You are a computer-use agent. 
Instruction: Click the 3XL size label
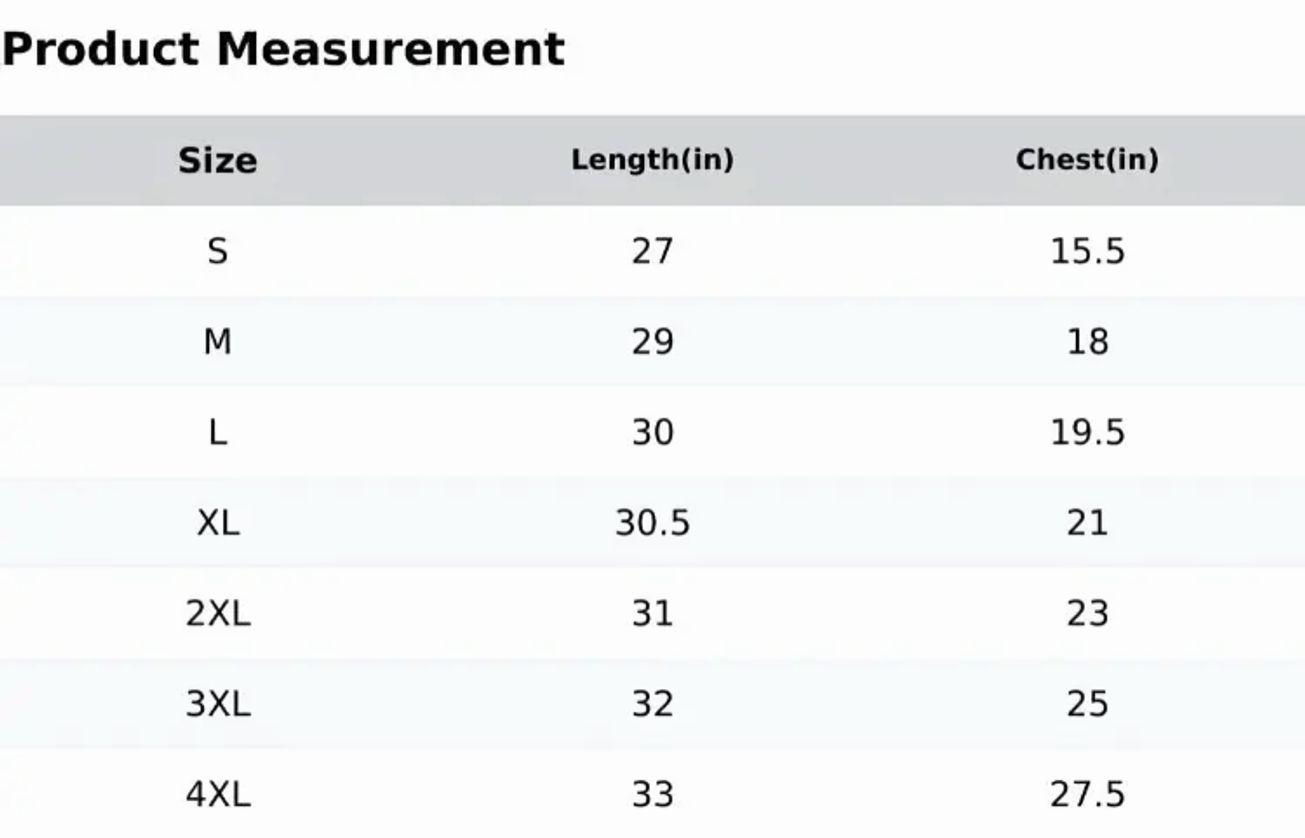[218, 705]
